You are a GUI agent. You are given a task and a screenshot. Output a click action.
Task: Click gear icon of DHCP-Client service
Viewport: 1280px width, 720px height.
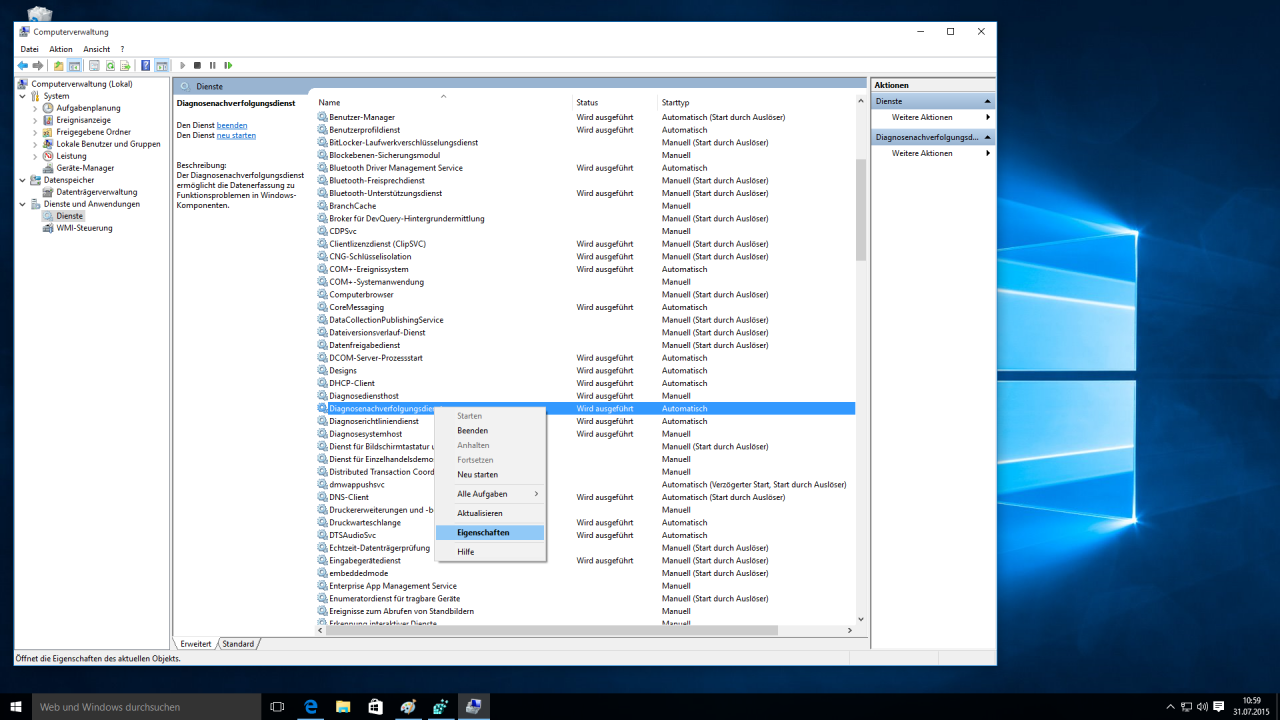click(x=323, y=383)
